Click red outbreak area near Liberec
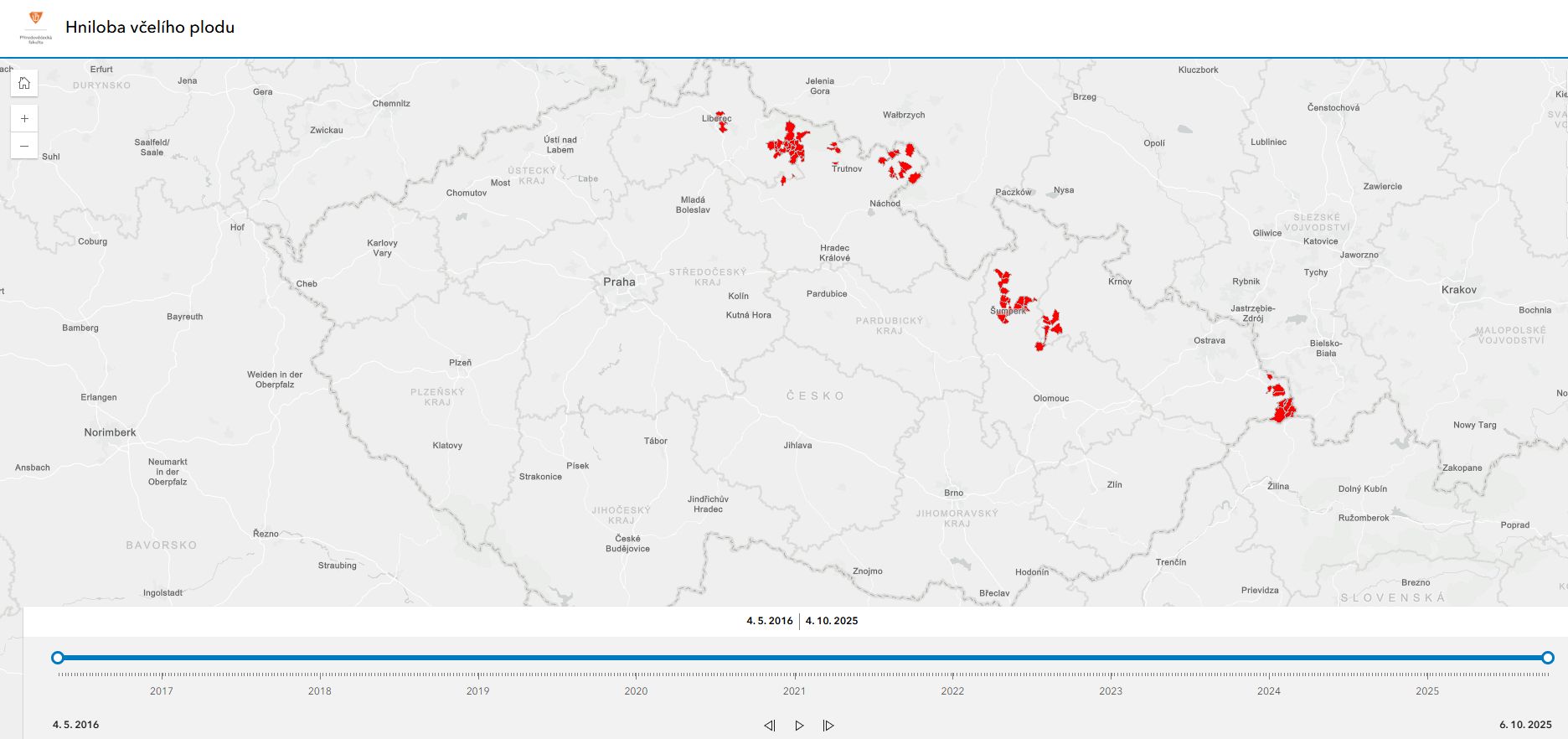1568x739 pixels. click(x=721, y=123)
